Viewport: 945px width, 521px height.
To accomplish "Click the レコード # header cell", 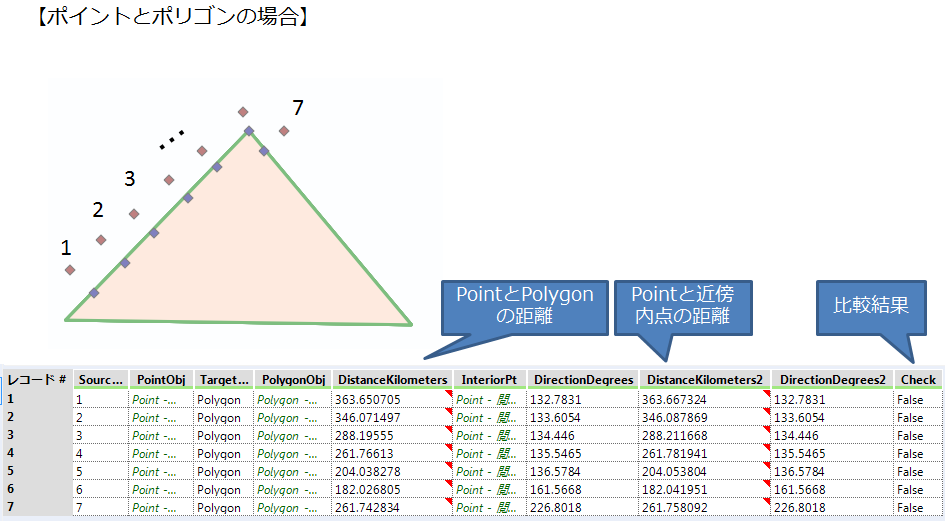I will point(36,380).
